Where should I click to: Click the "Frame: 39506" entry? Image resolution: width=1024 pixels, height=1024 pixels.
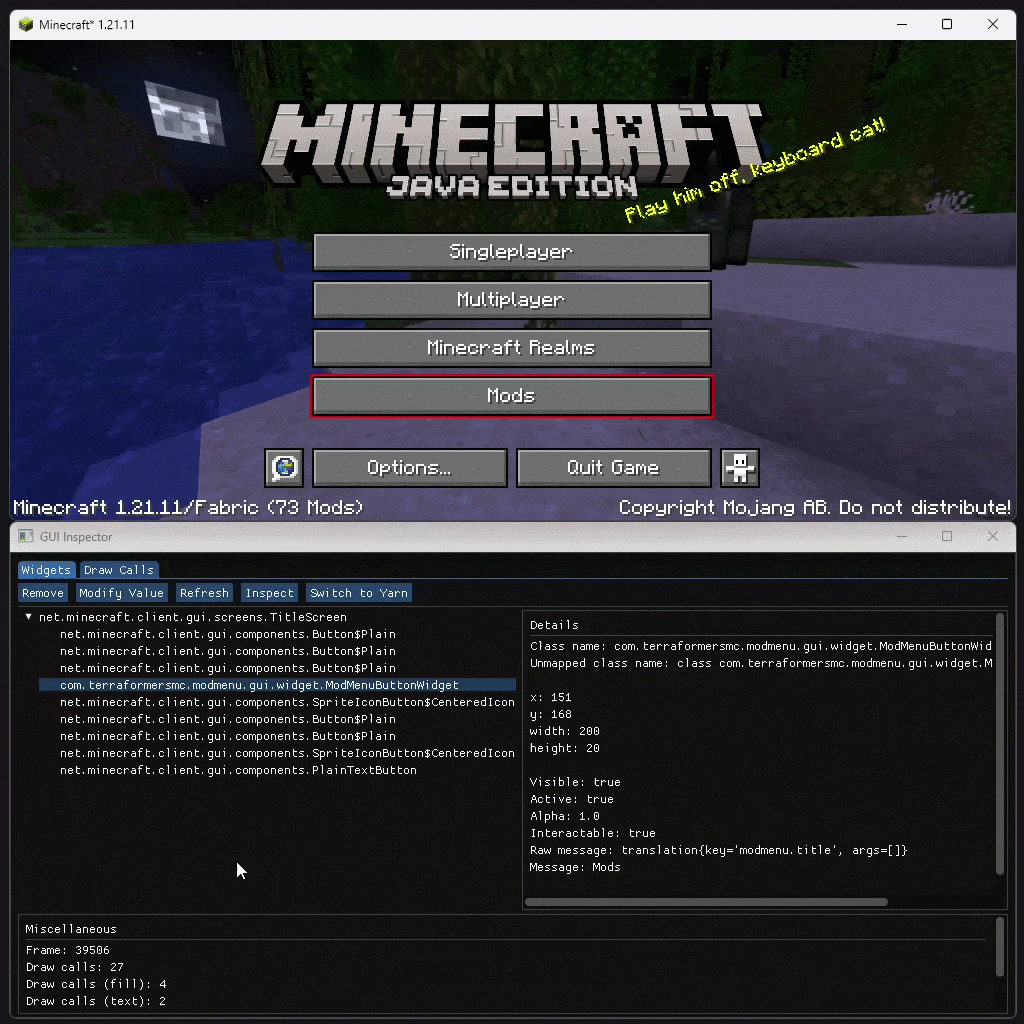(x=68, y=950)
